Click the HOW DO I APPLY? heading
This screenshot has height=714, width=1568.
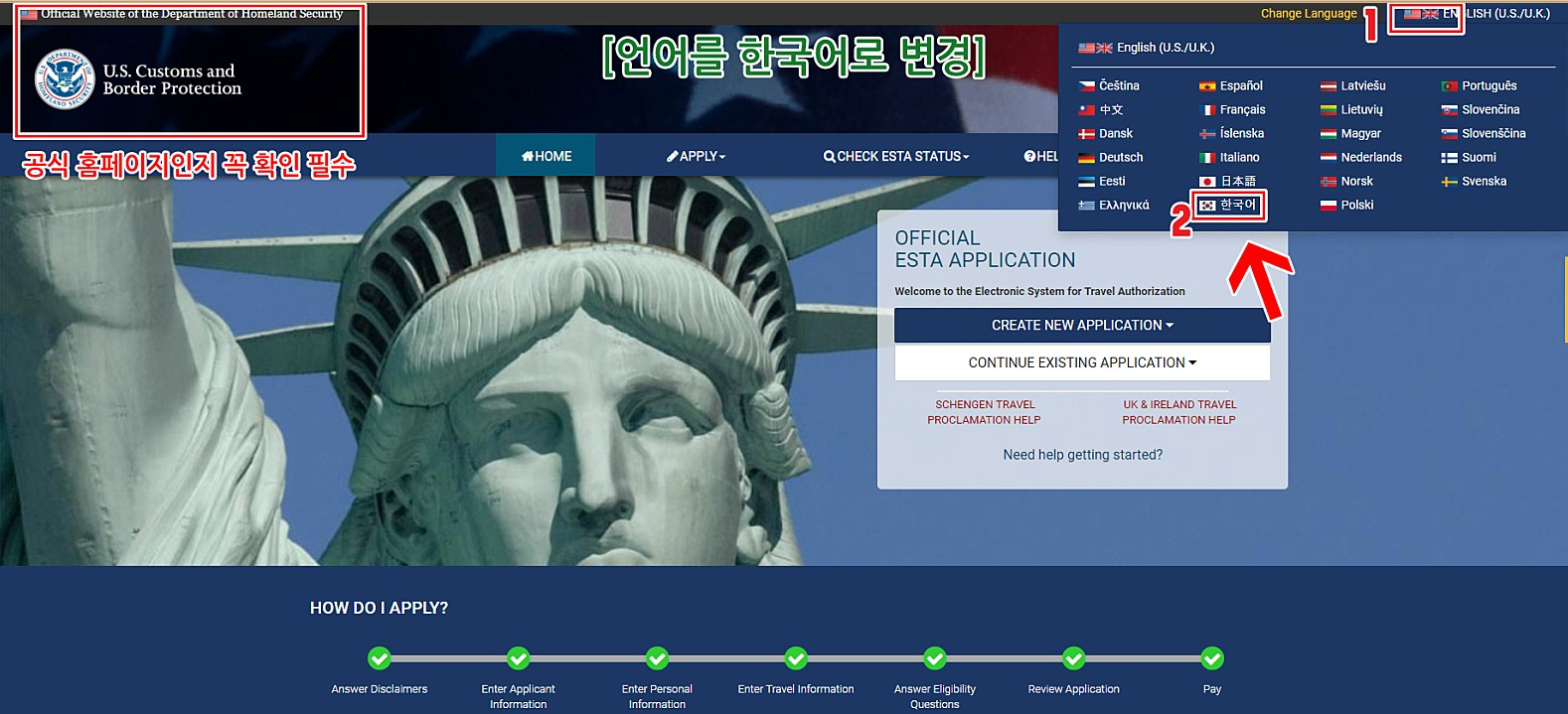click(379, 608)
